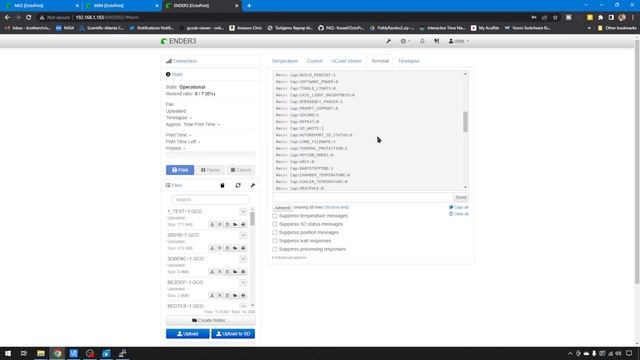This screenshot has height=360, width=640.
Task: Expand details for BE2DDF~1.GCO
Action: (x=243, y=282)
